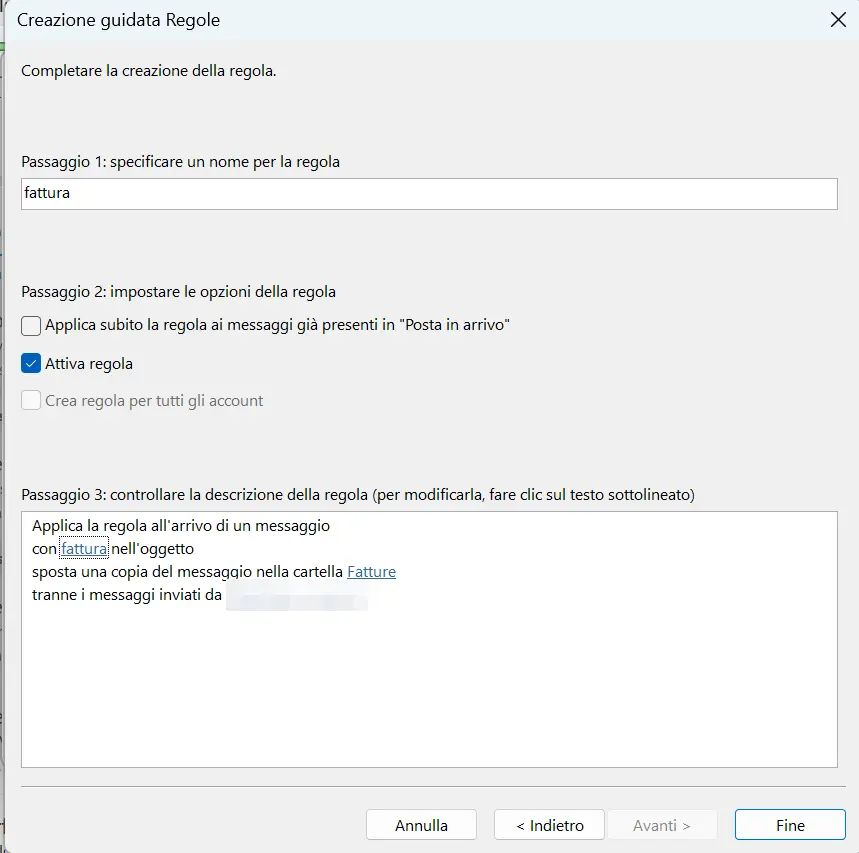
Task: Click the "Creazione guidata Regole" title bar
Action: point(118,19)
